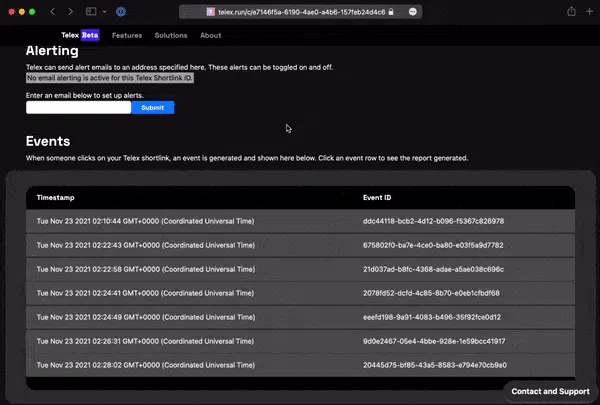Click the Event ID column header

(x=377, y=198)
